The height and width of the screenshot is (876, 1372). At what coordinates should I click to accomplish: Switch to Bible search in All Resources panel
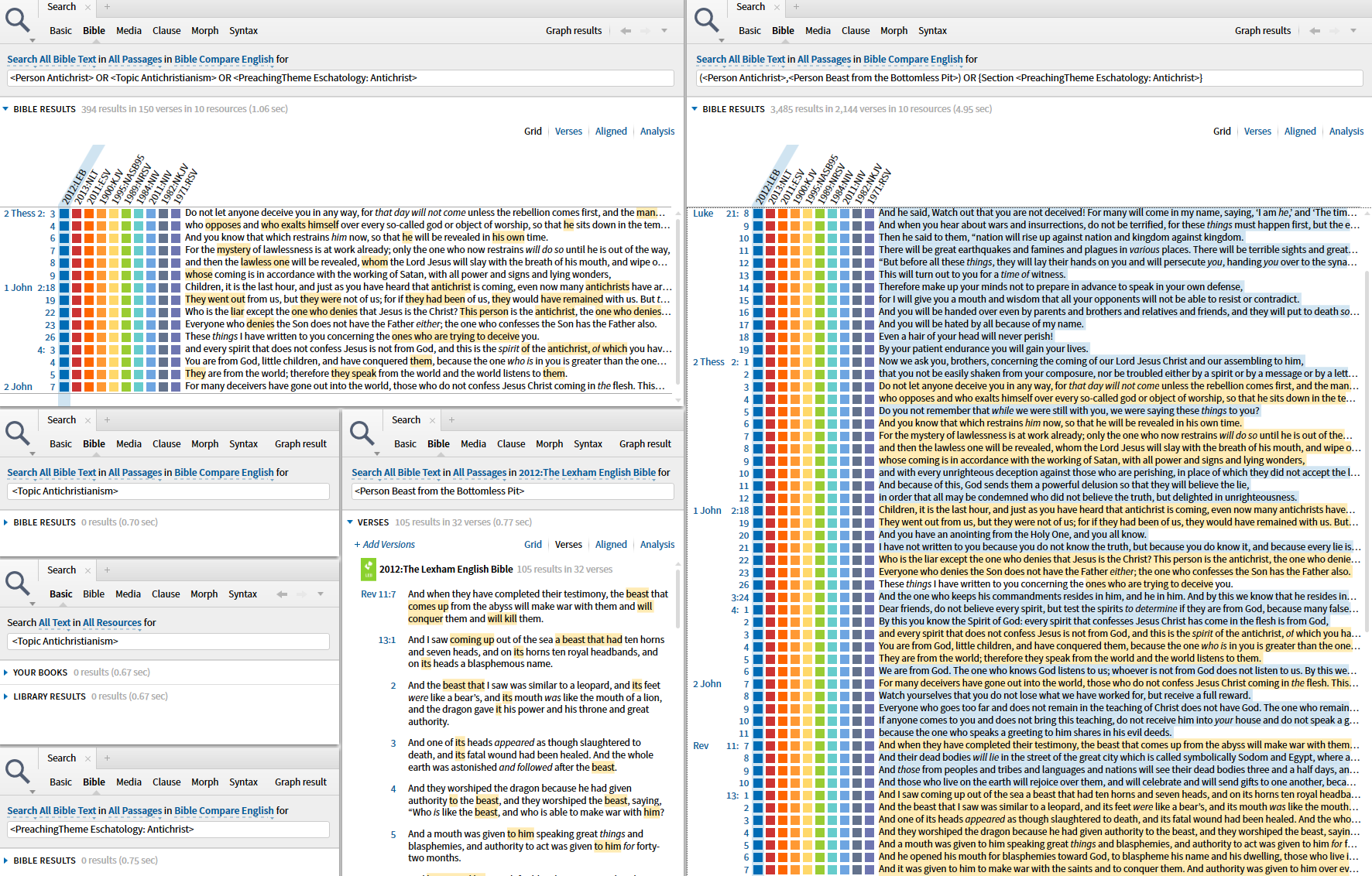tap(94, 594)
